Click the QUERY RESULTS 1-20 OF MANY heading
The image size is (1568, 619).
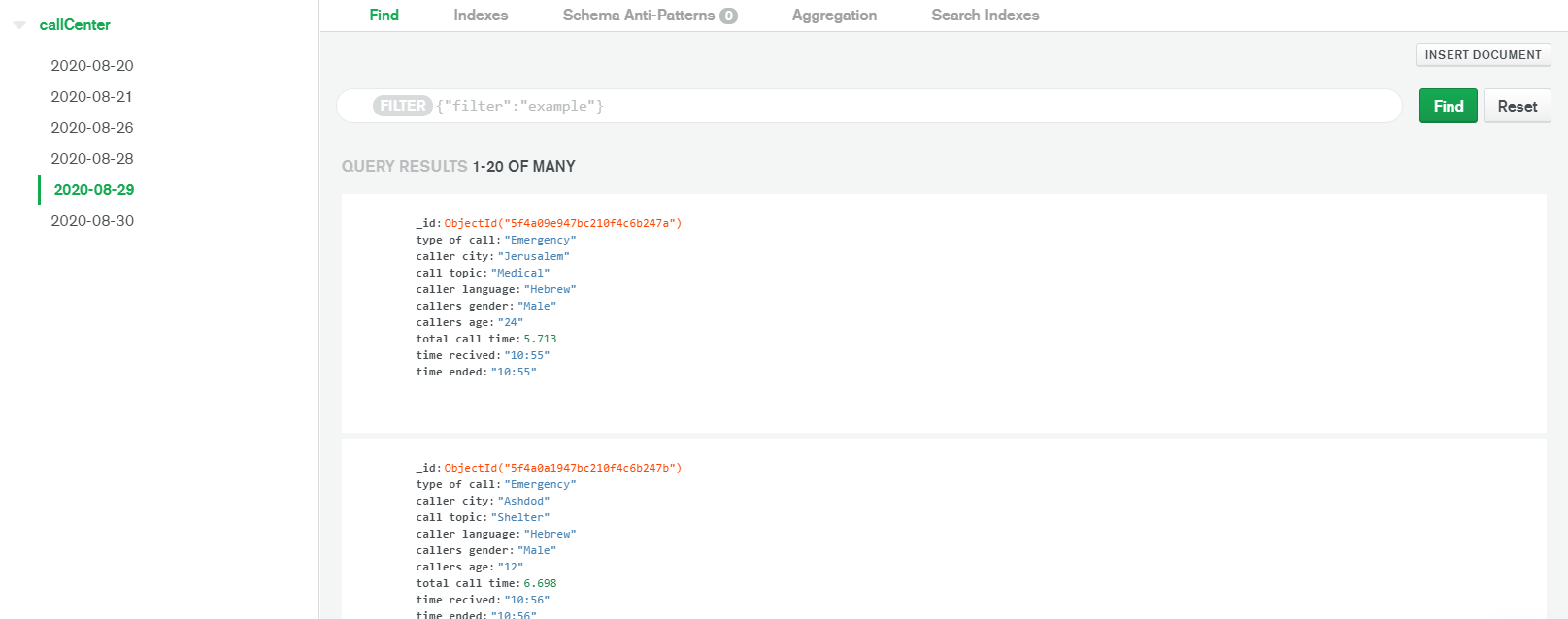458,167
